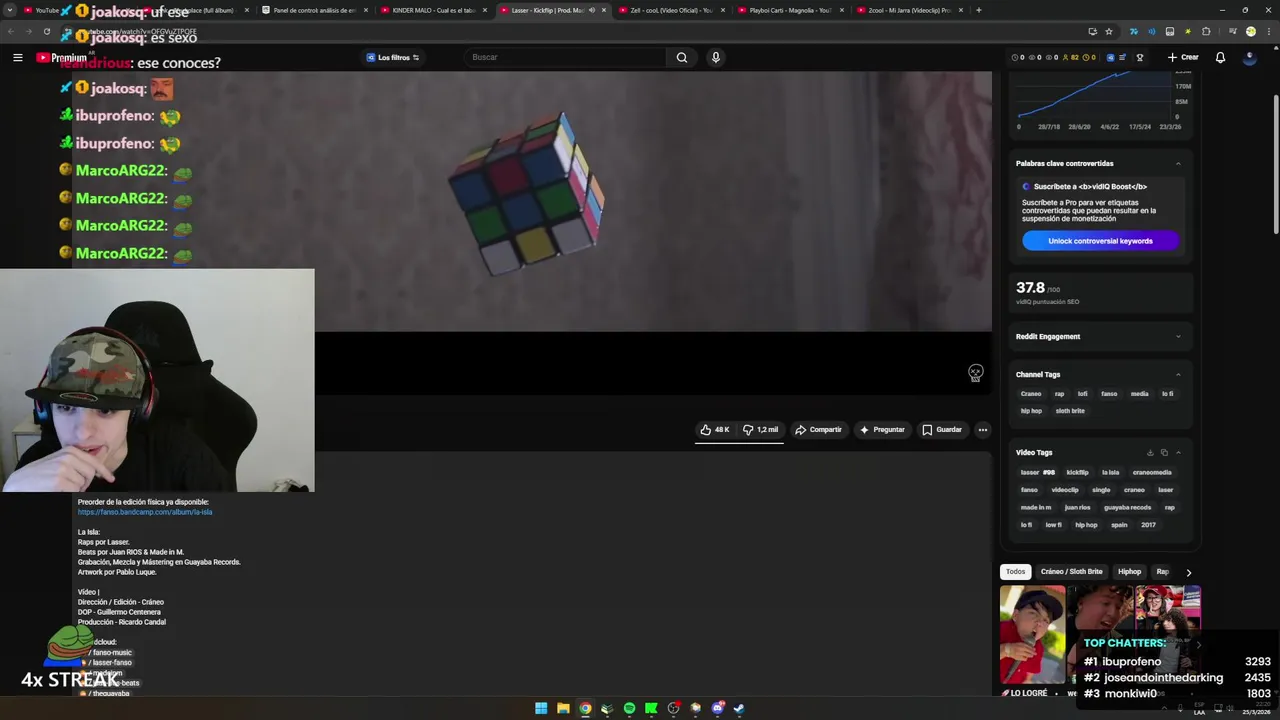
Task: Save video with Guardar button
Action: click(942, 430)
